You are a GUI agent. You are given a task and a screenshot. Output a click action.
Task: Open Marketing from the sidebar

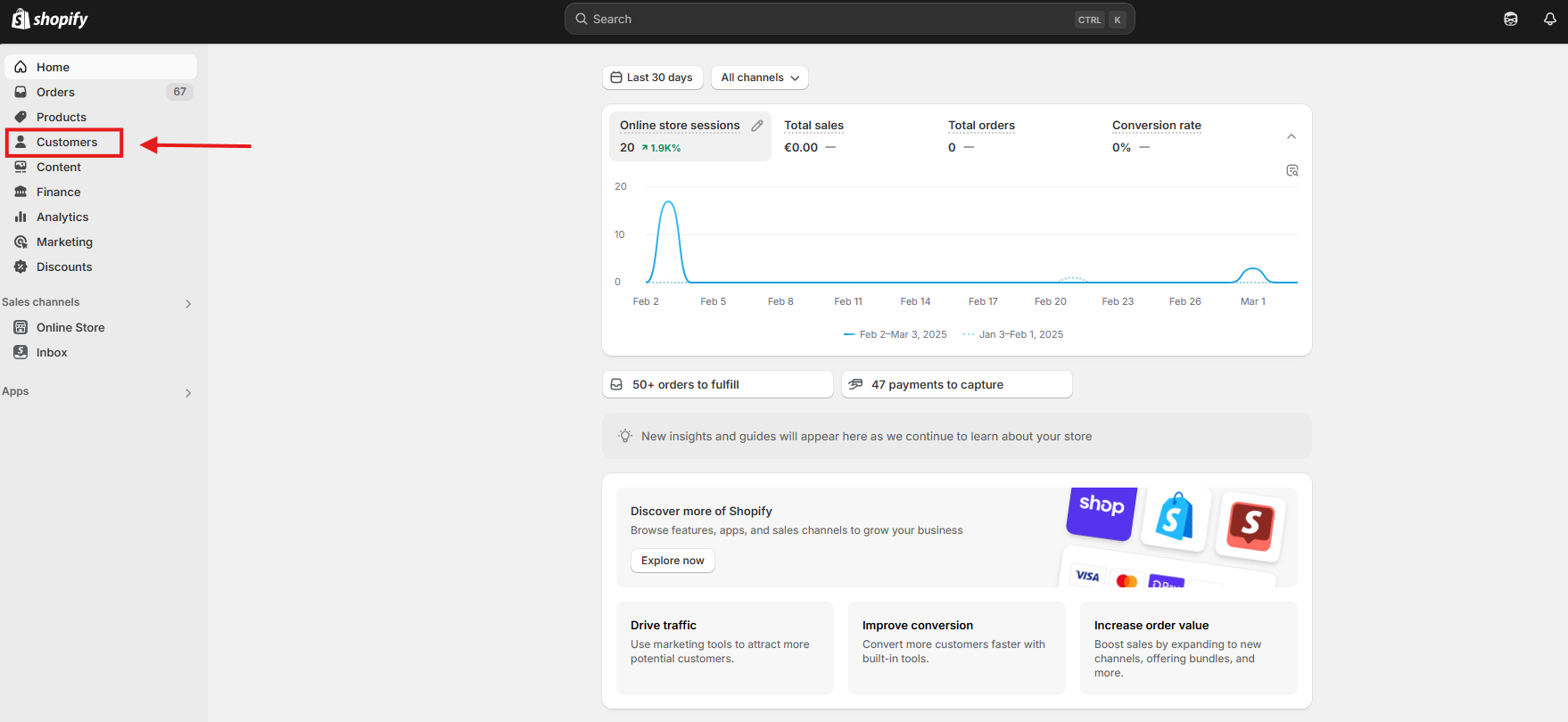tap(101, 242)
